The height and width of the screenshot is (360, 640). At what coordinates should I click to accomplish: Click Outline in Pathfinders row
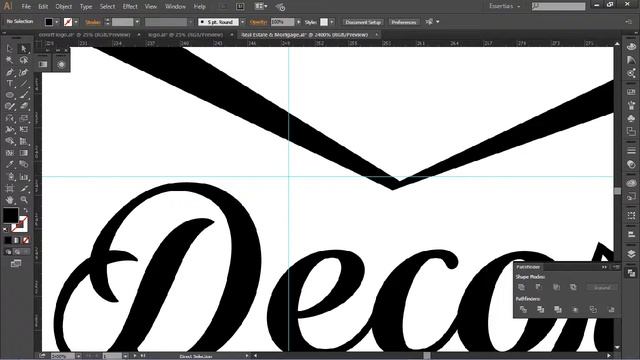tap(593, 310)
